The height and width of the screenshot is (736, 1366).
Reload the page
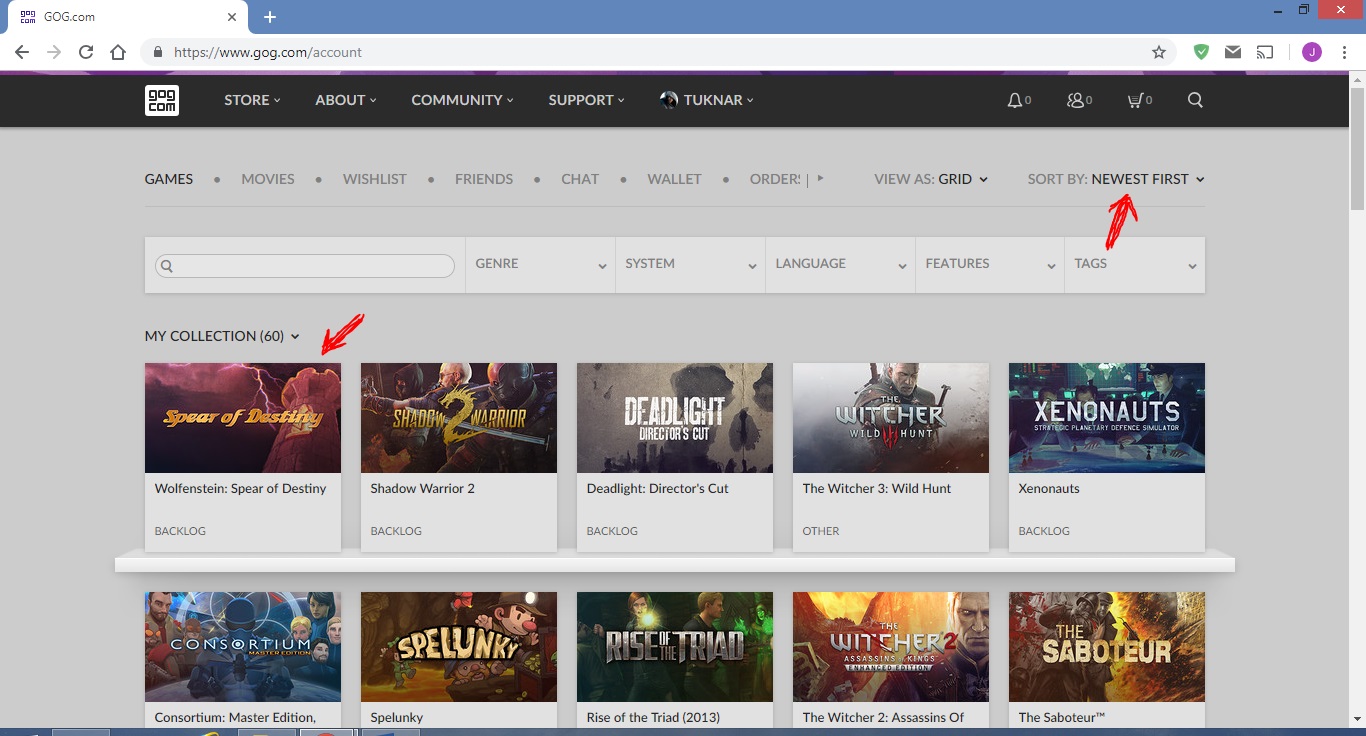(x=86, y=52)
